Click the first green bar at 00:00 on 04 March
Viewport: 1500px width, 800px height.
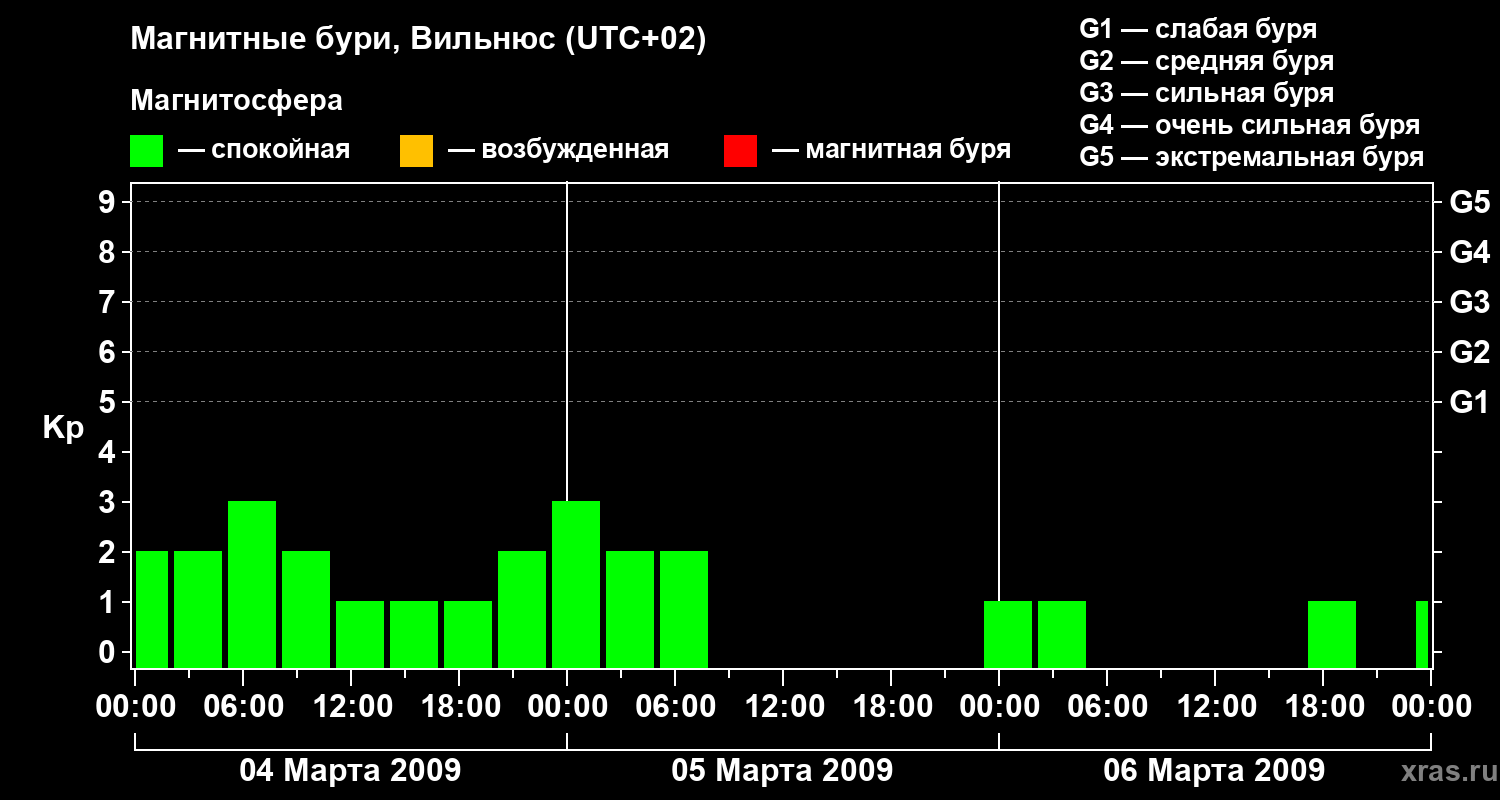point(152,609)
